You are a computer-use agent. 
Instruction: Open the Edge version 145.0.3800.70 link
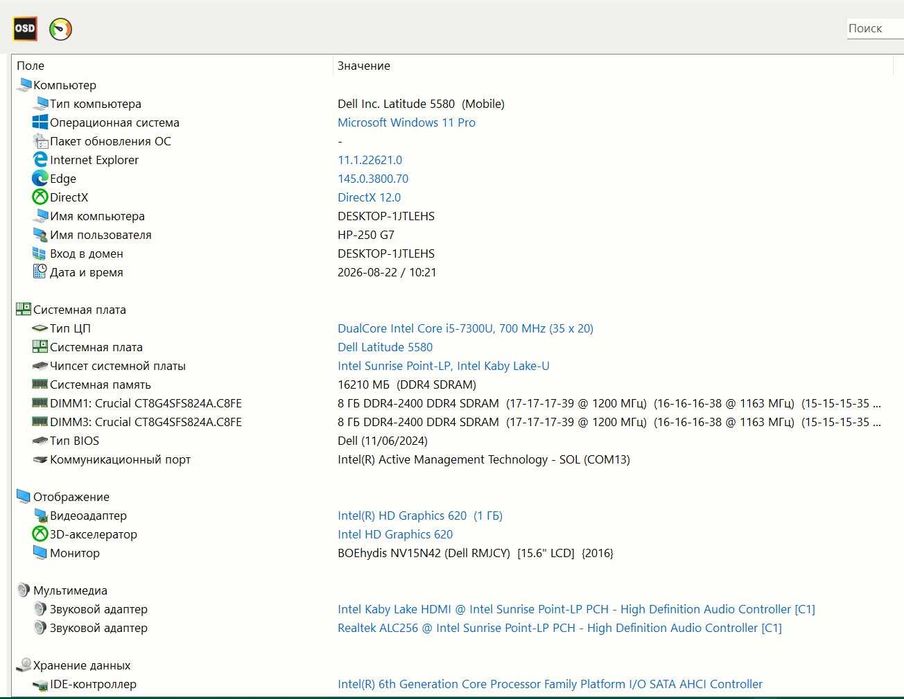pos(373,179)
